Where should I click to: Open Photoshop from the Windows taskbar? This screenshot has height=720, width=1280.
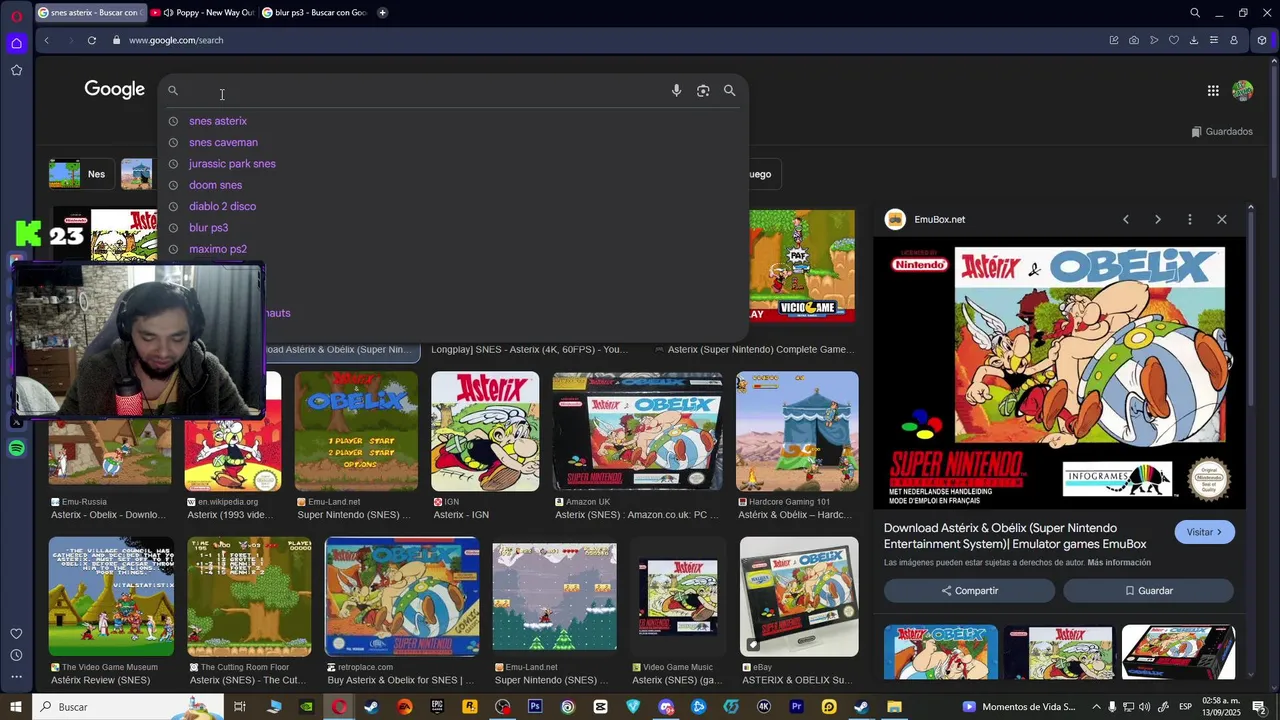point(535,707)
